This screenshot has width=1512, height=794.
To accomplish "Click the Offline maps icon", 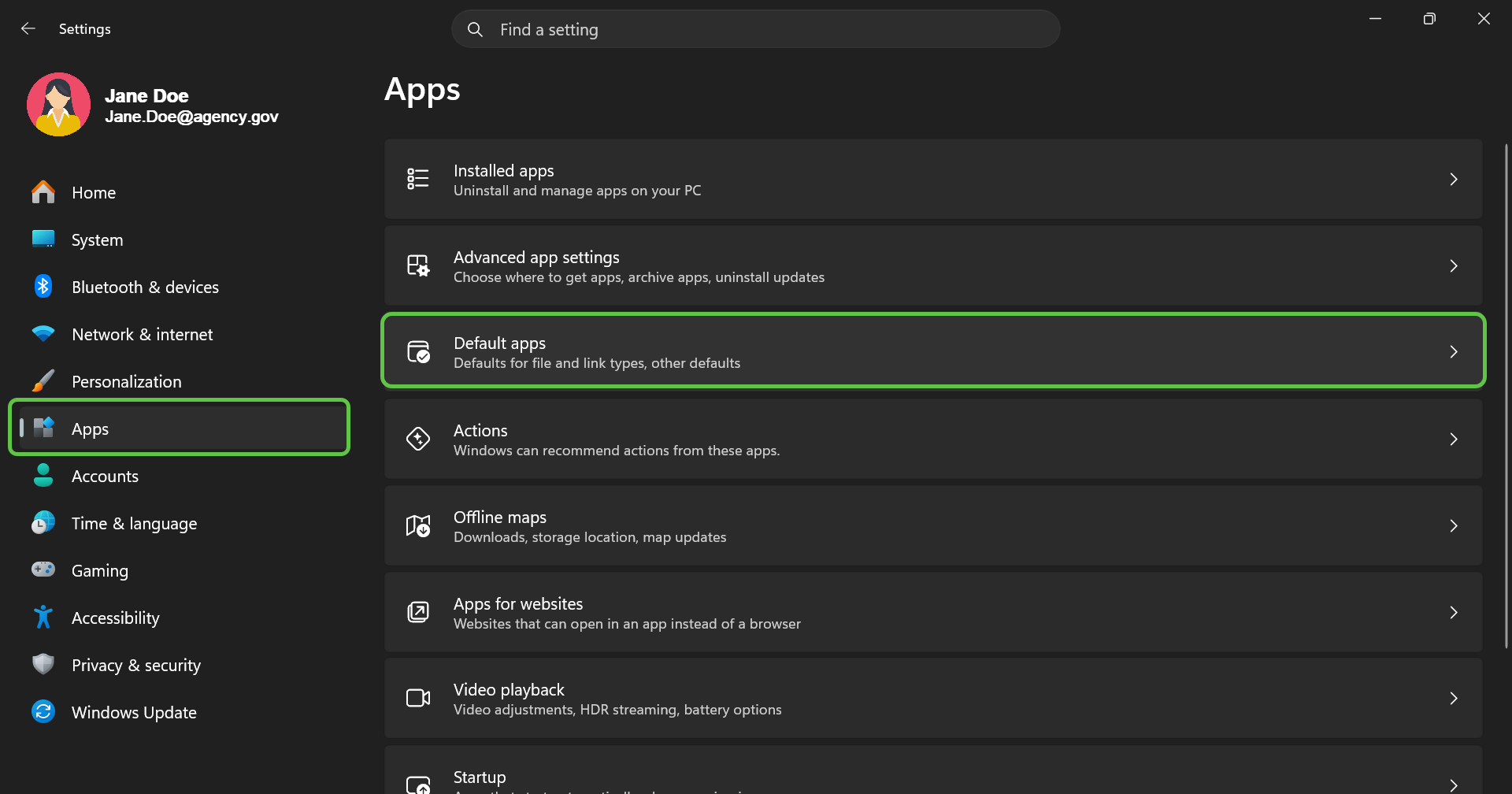I will pos(418,525).
